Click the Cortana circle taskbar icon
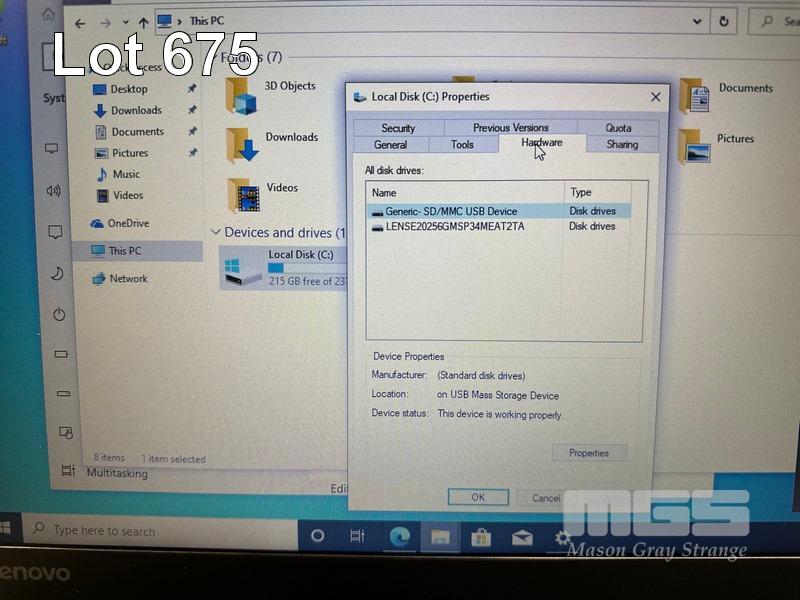 point(318,536)
